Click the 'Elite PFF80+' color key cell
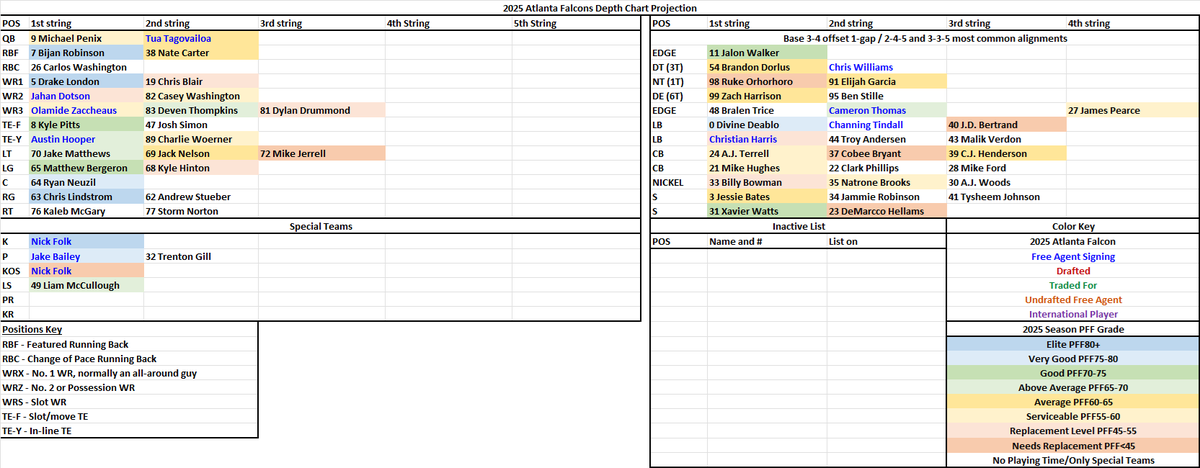This screenshot has width=1200, height=468. click(1071, 344)
